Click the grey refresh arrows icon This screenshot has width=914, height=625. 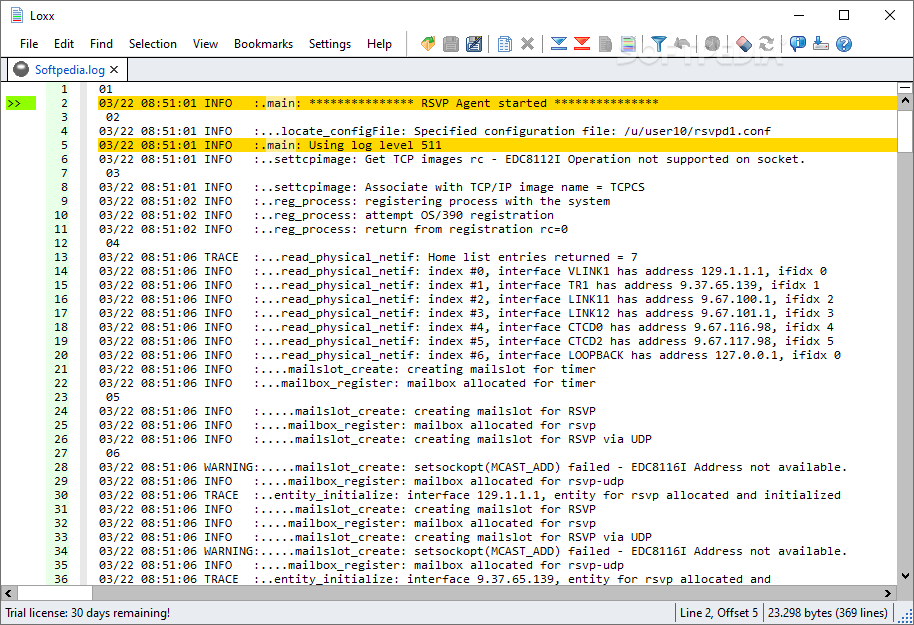767,44
